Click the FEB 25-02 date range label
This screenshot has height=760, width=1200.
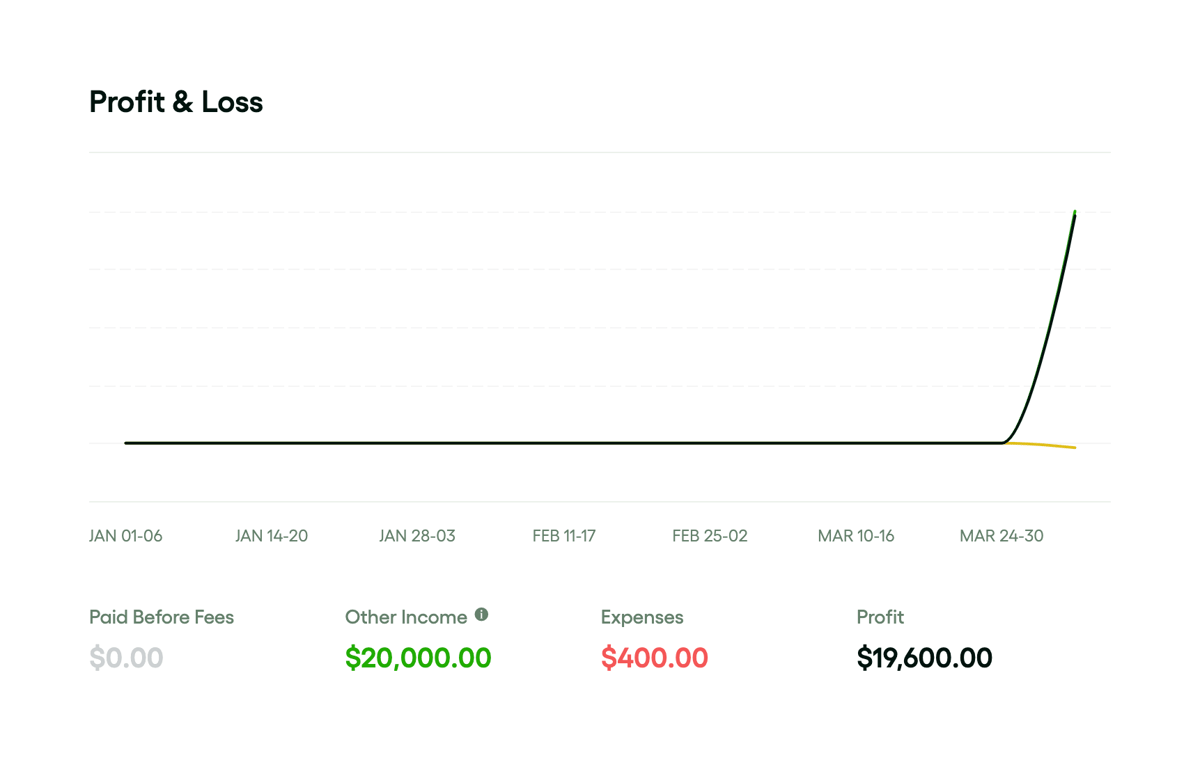(x=710, y=535)
